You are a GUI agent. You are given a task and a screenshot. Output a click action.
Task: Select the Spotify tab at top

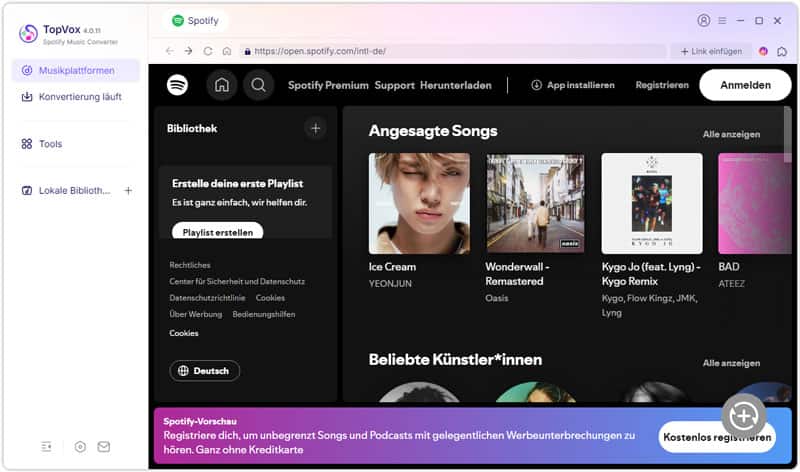pyautogui.click(x=195, y=20)
